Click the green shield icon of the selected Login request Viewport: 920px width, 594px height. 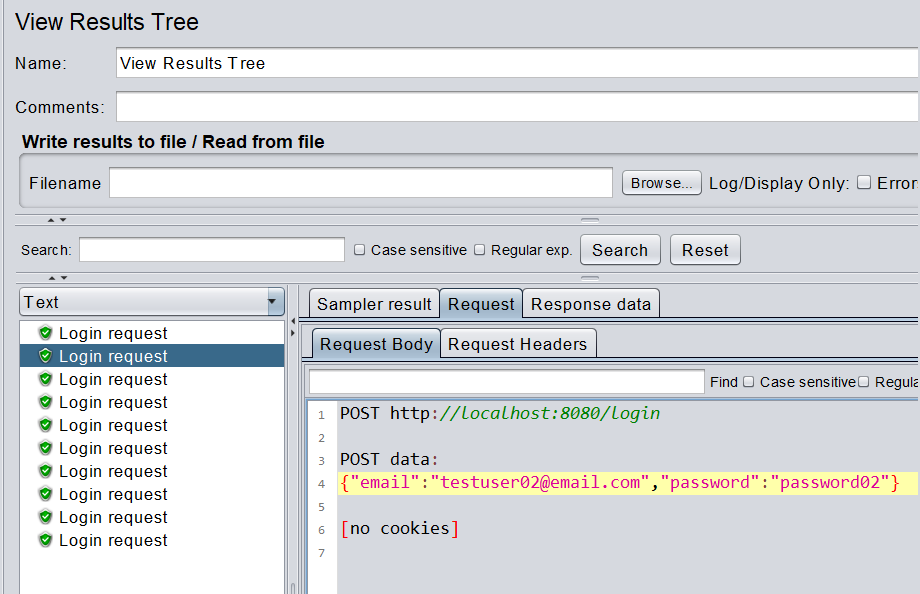pyautogui.click(x=45, y=356)
